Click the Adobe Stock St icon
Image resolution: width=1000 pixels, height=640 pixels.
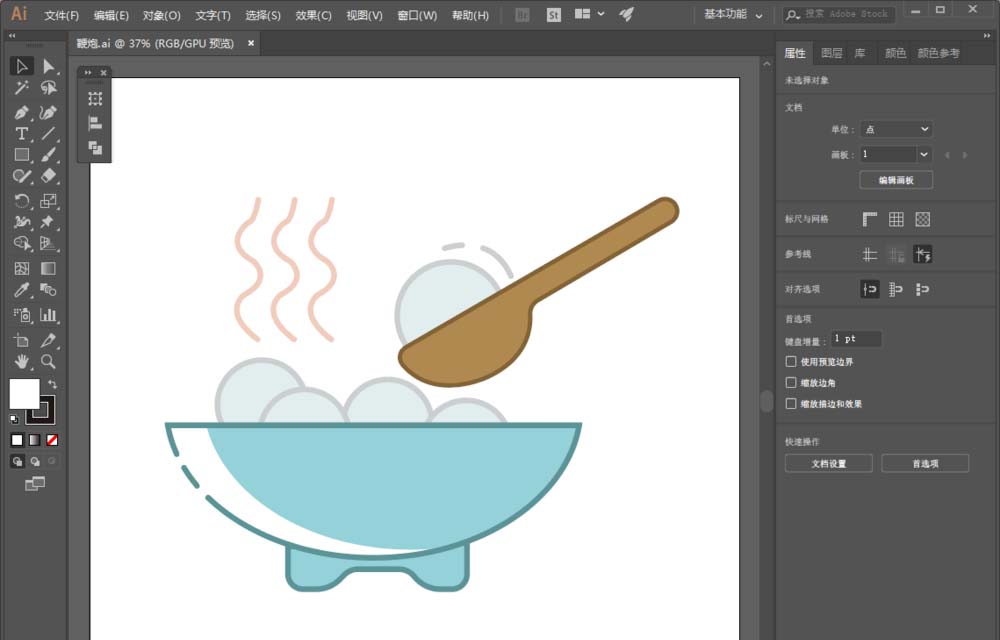[554, 15]
